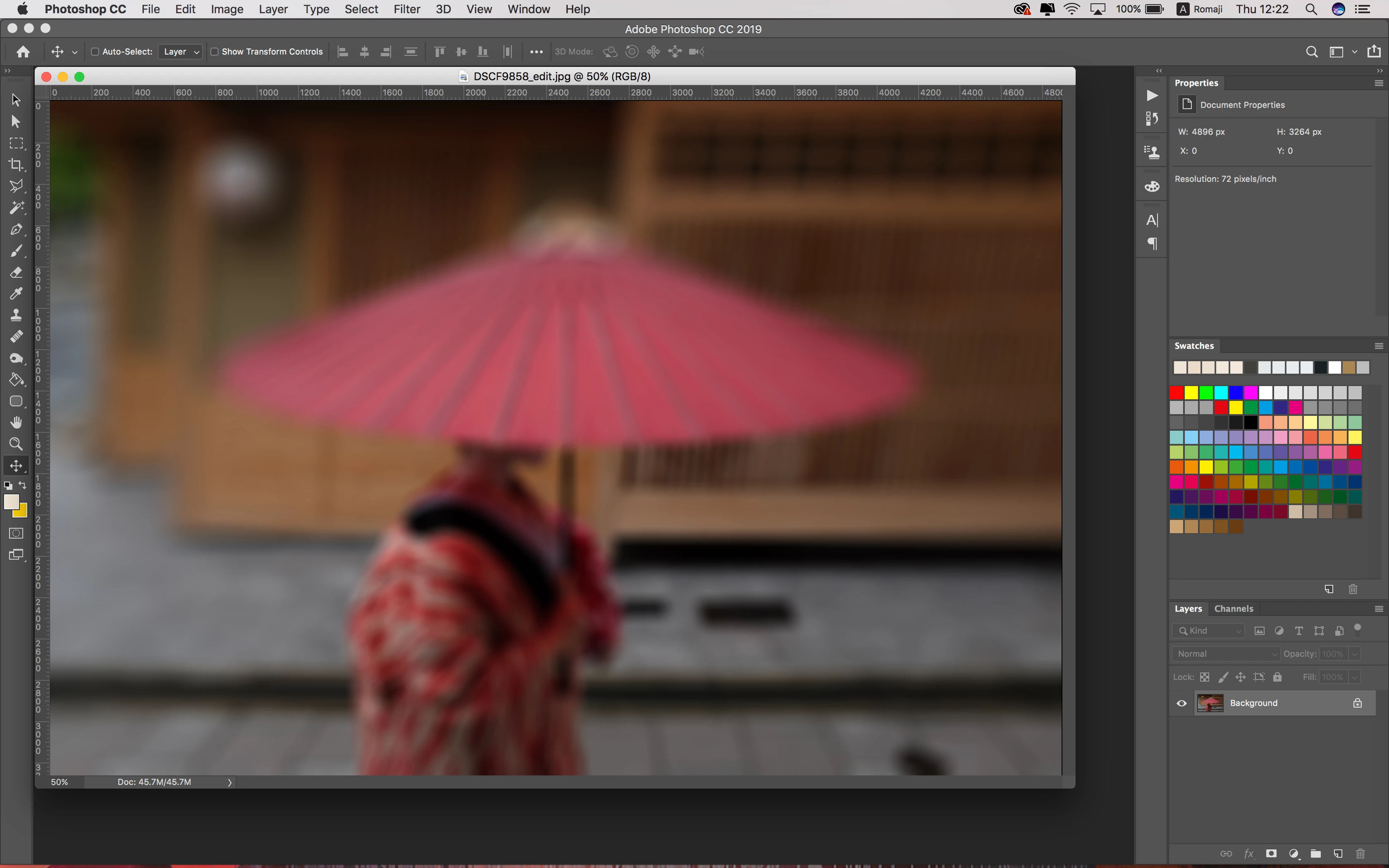Image resolution: width=1389 pixels, height=868 pixels.
Task: Hide the Background layer visibility eye
Action: coord(1181,703)
